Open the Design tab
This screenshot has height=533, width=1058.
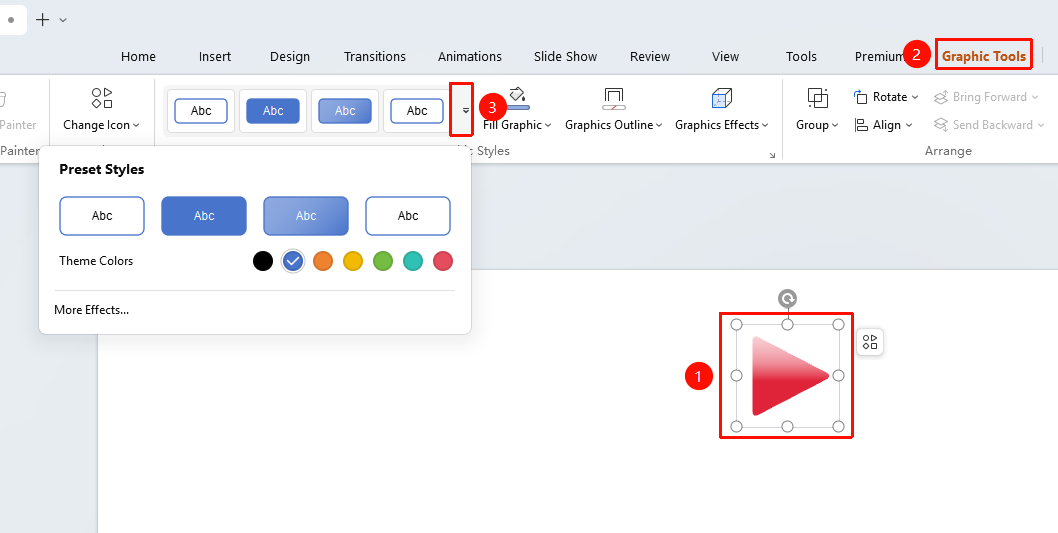click(x=289, y=57)
